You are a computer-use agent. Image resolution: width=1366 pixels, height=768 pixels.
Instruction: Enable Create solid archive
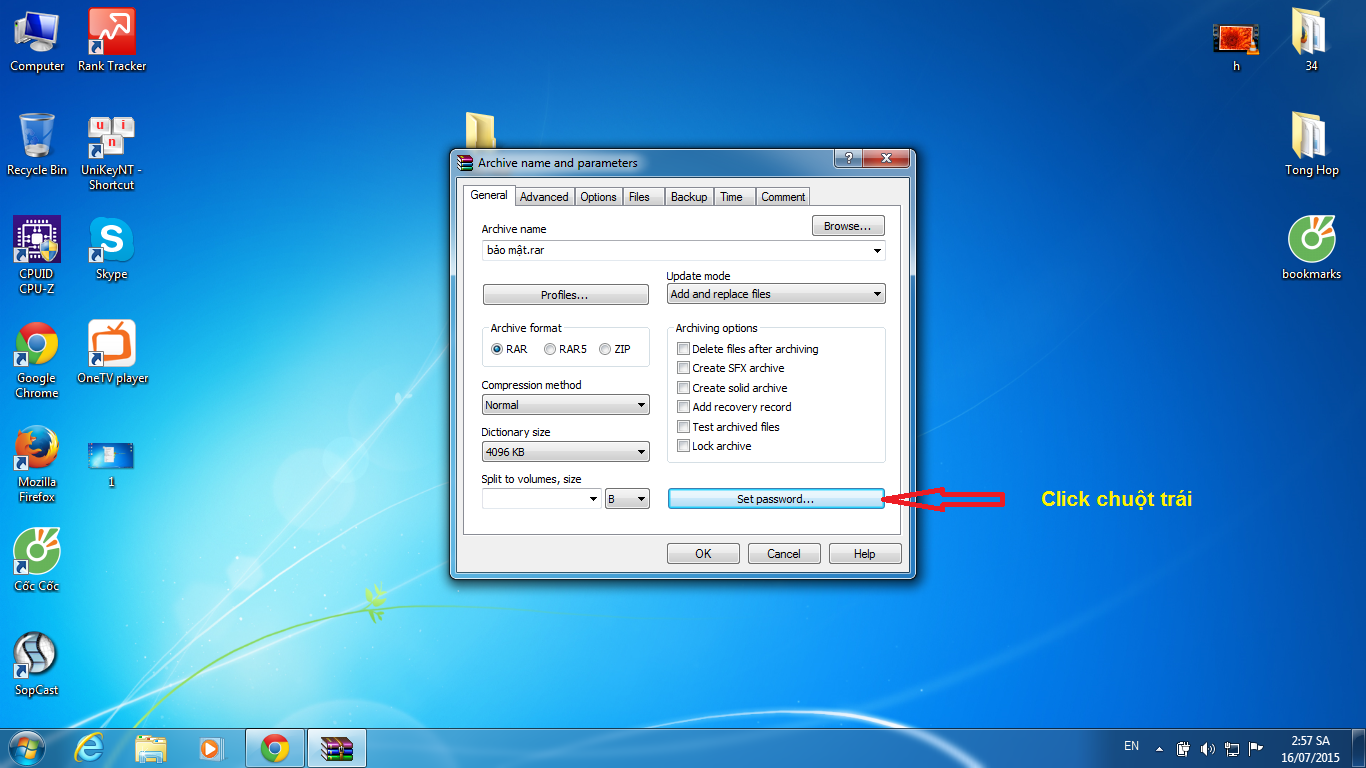732,388
